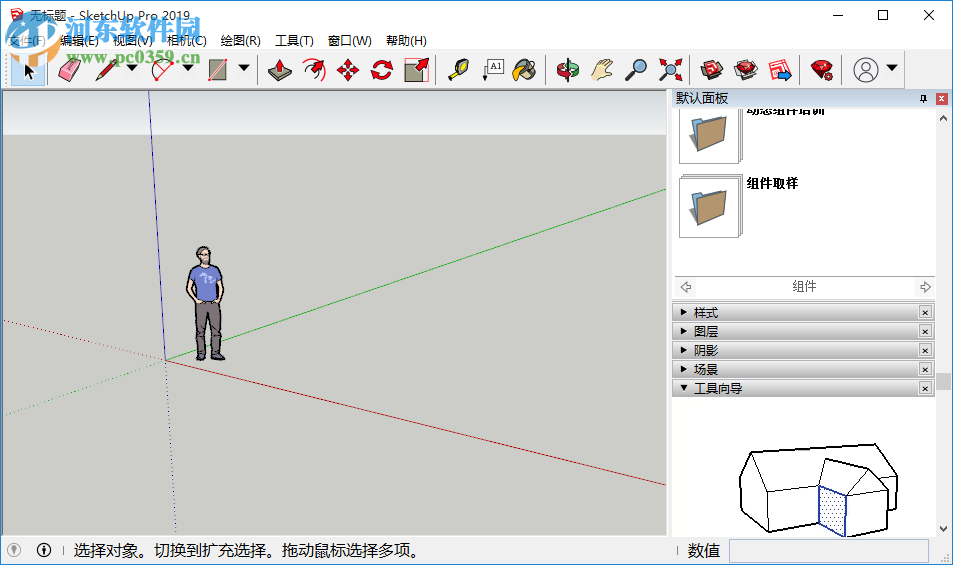Go forward with components right arrow
953x565 pixels.
(x=925, y=287)
